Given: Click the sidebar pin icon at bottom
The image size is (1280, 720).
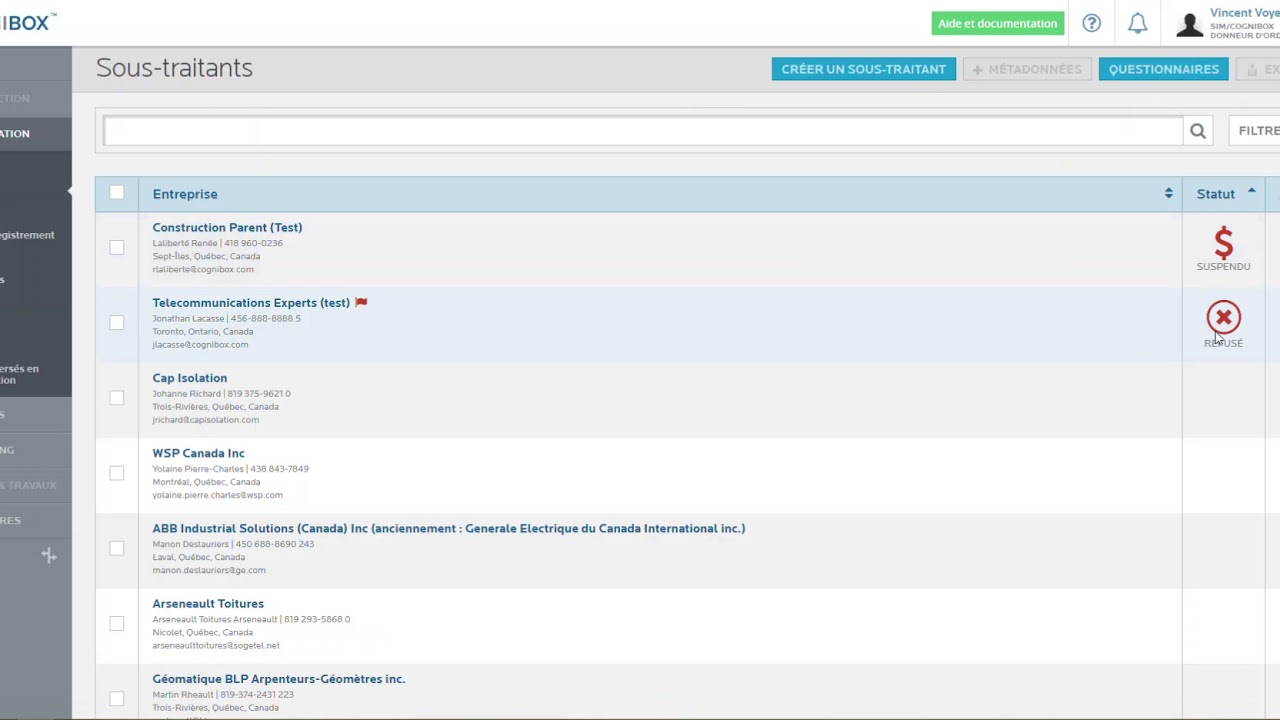Looking at the screenshot, I should coord(48,555).
